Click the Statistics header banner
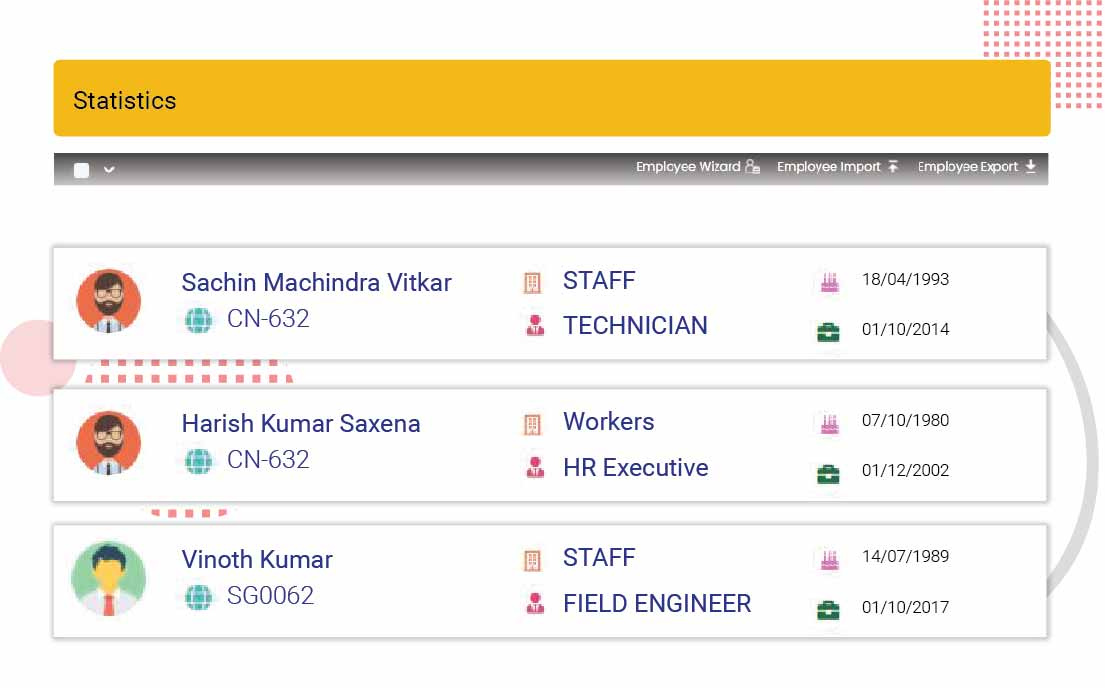Image resolution: width=1105 pixels, height=688 pixels. 550,97
